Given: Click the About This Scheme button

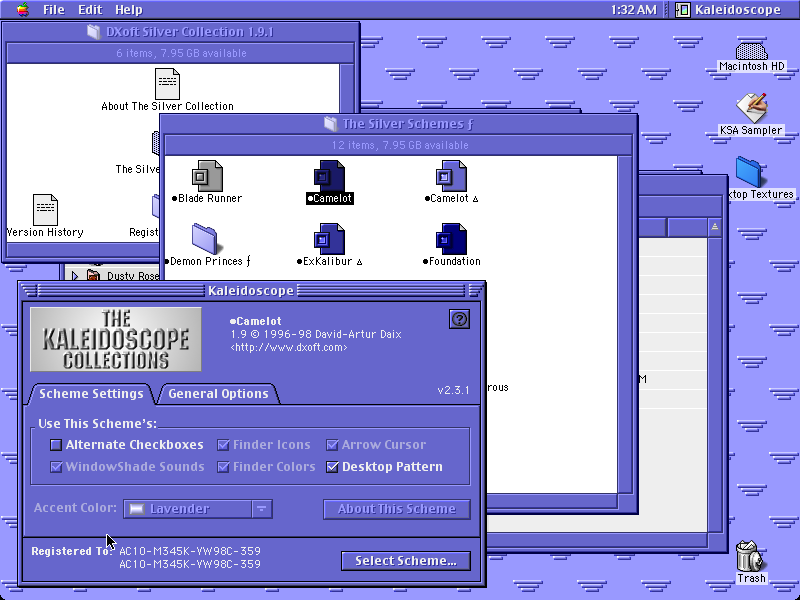Looking at the screenshot, I should tap(396, 509).
